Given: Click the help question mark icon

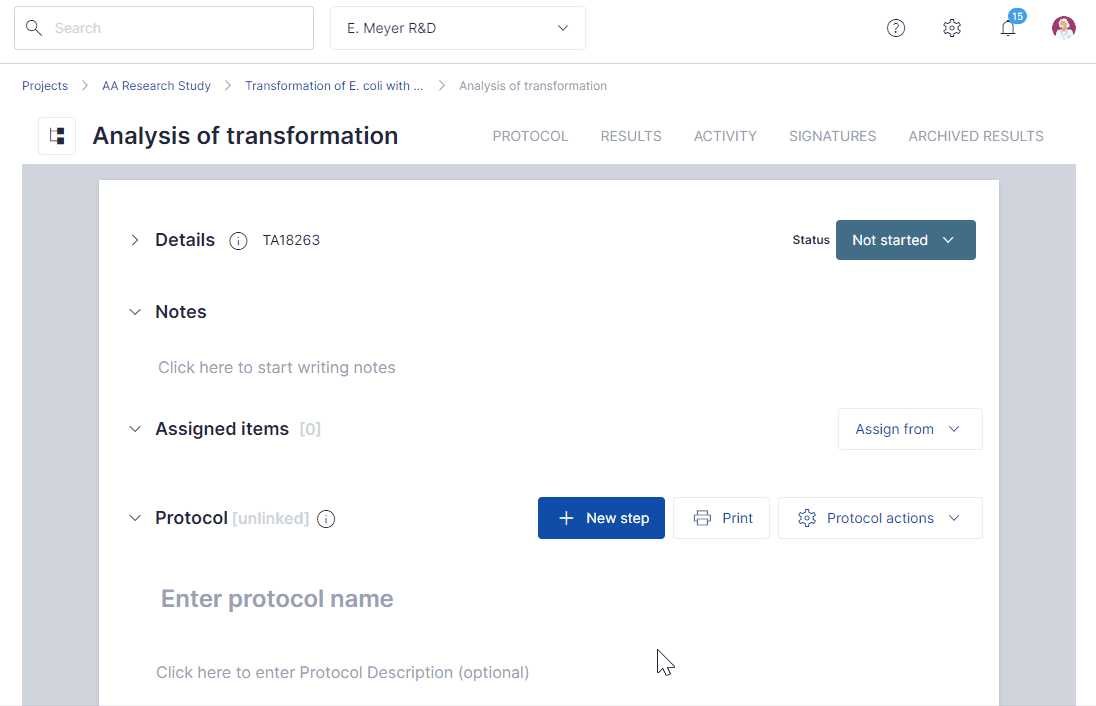Looking at the screenshot, I should 896,28.
